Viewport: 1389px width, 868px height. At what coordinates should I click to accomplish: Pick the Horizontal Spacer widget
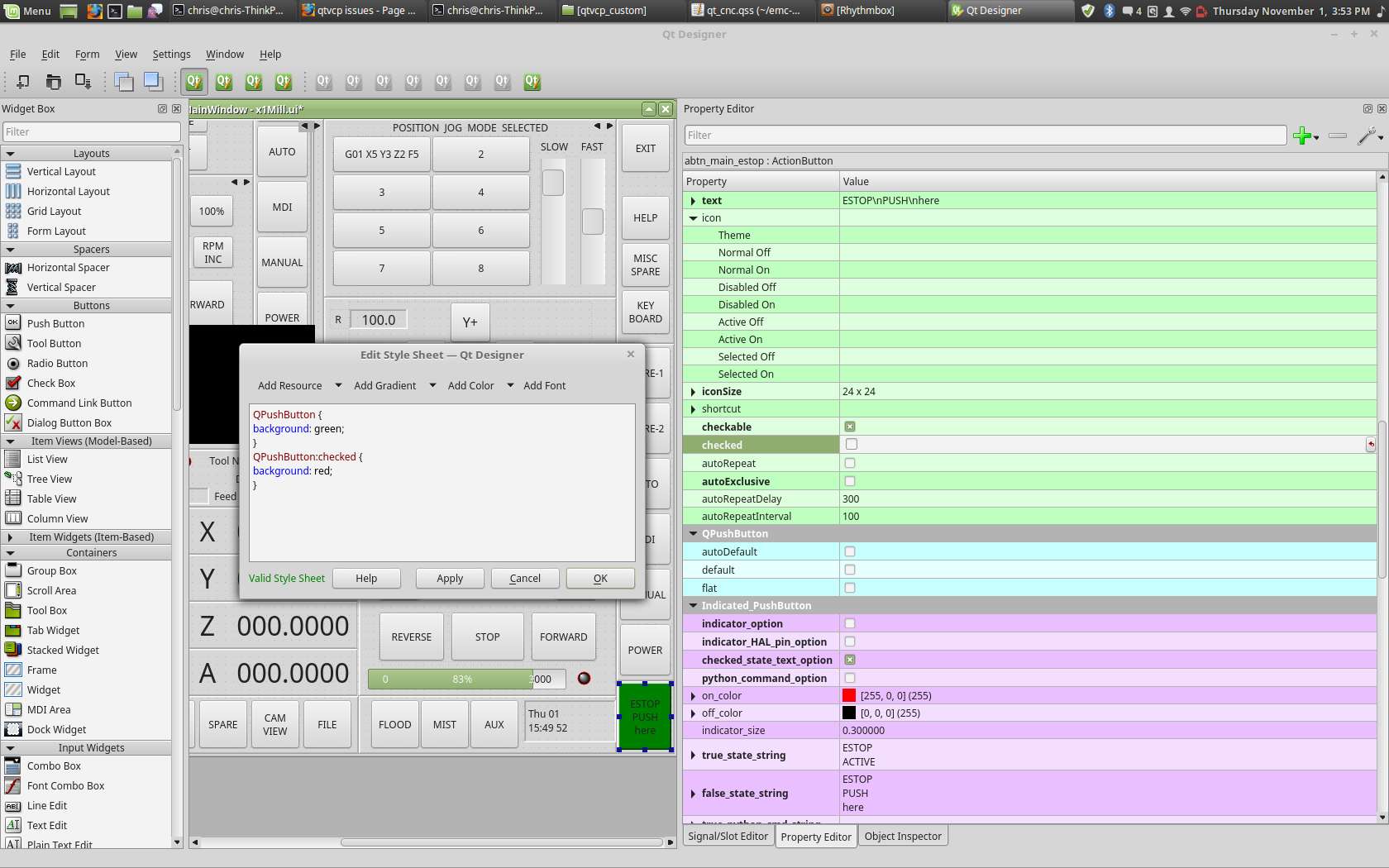[x=68, y=267]
